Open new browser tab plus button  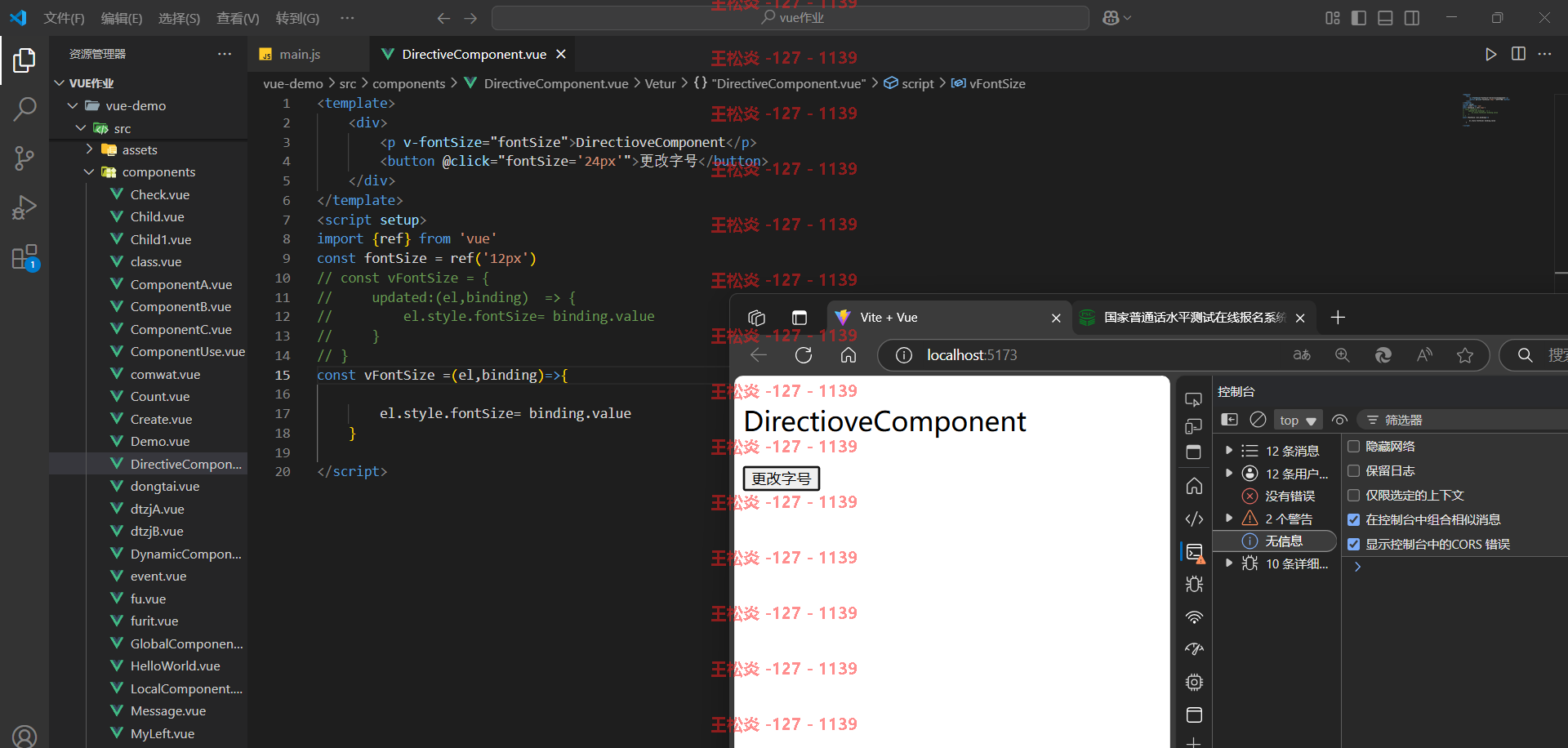(1338, 318)
